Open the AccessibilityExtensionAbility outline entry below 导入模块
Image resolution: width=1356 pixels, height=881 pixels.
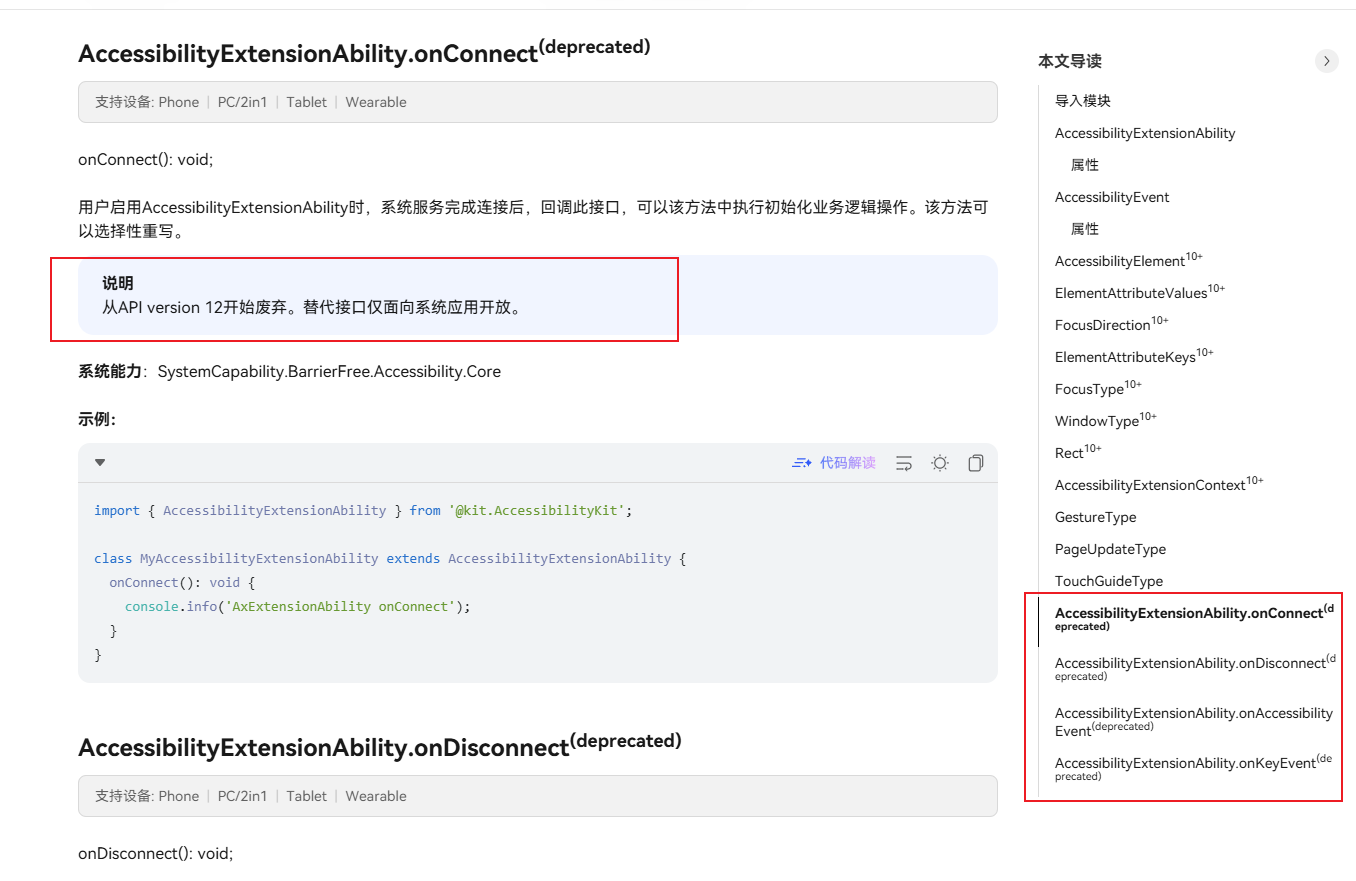pos(1145,133)
